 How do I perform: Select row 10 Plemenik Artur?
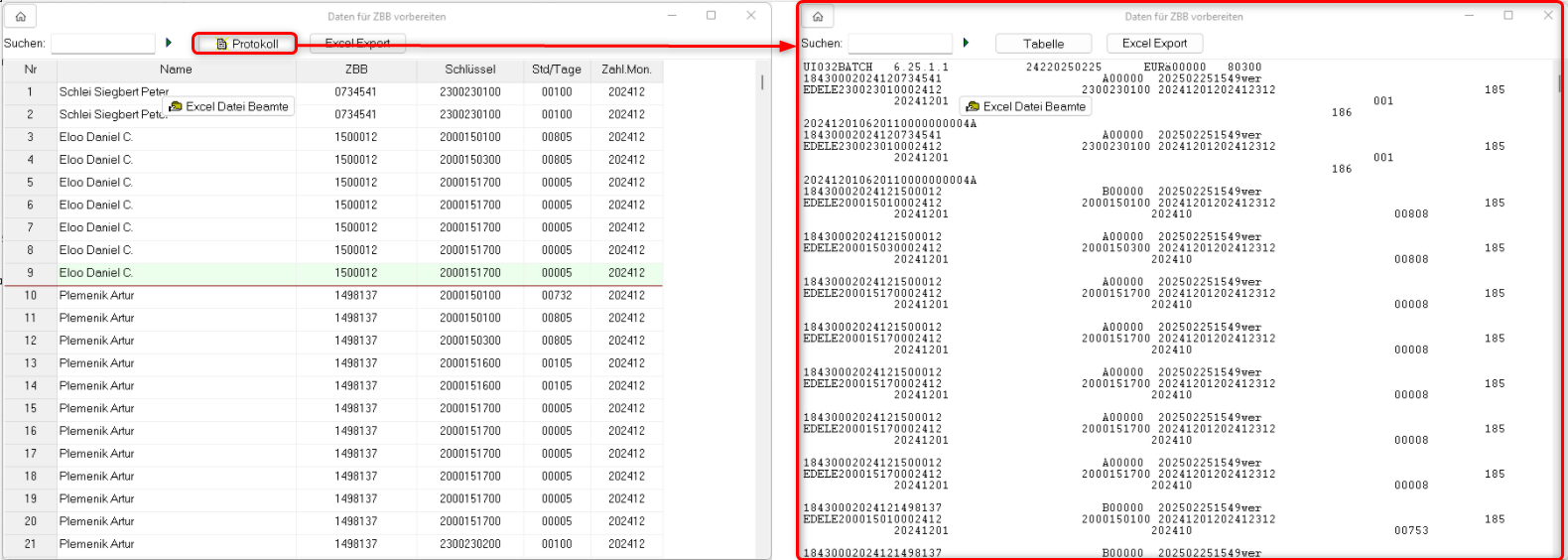(96, 295)
